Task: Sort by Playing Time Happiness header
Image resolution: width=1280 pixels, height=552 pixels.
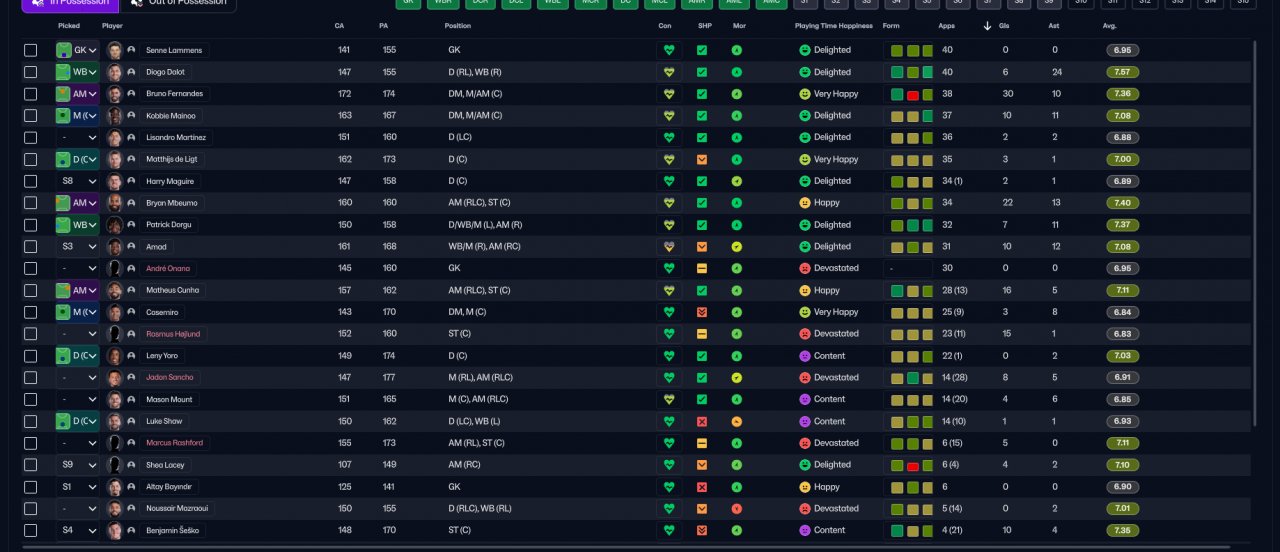Action: point(834,26)
